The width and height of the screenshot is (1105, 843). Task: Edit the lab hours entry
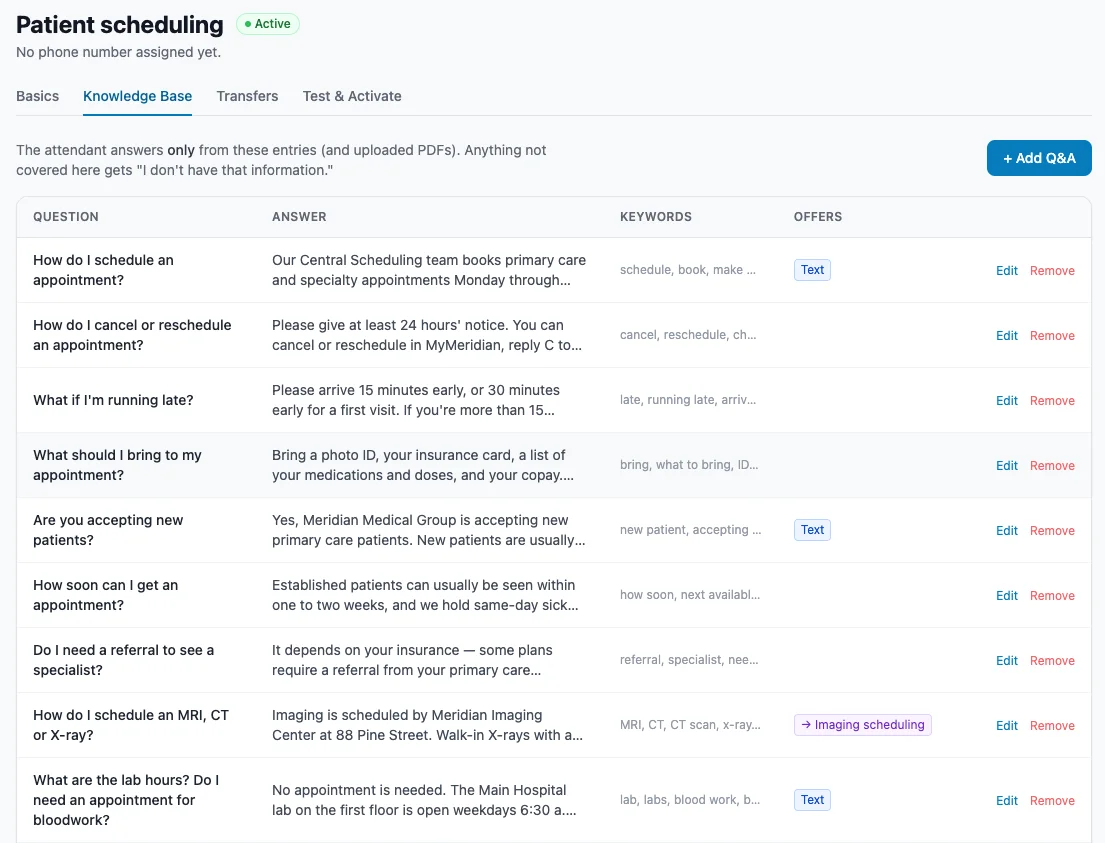click(x=1006, y=801)
